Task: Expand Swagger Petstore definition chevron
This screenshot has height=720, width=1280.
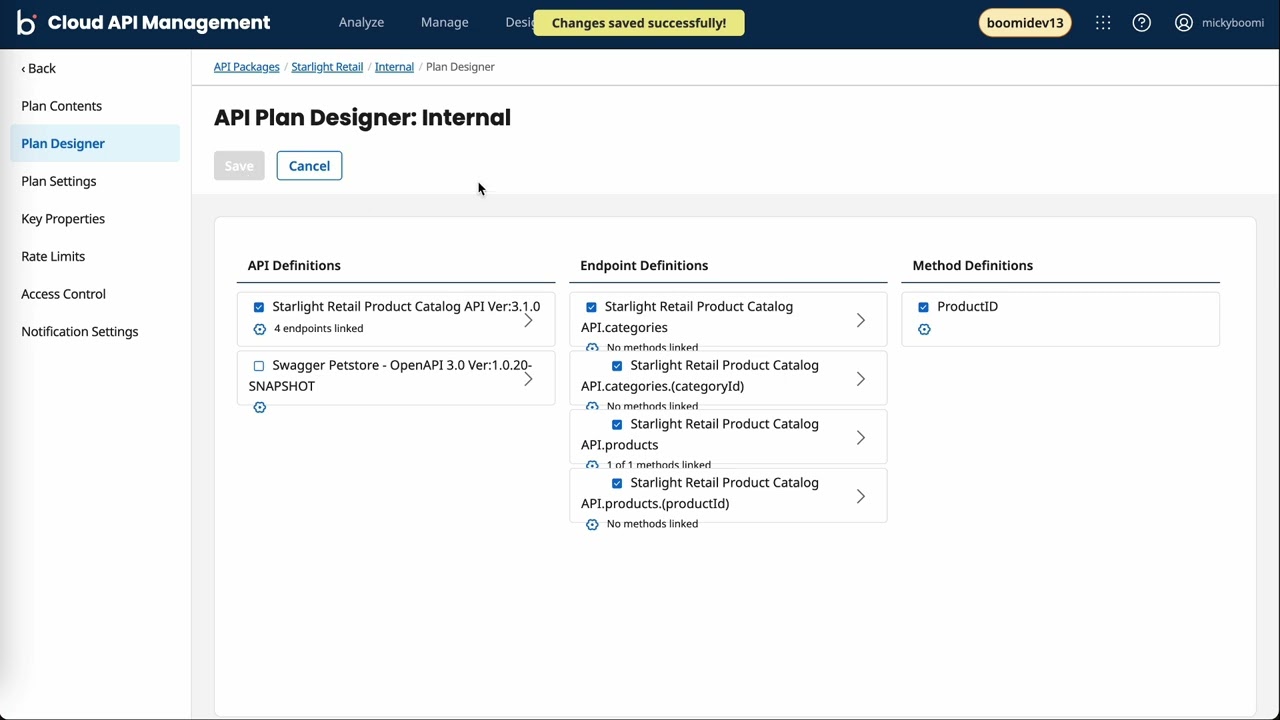Action: pos(528,379)
